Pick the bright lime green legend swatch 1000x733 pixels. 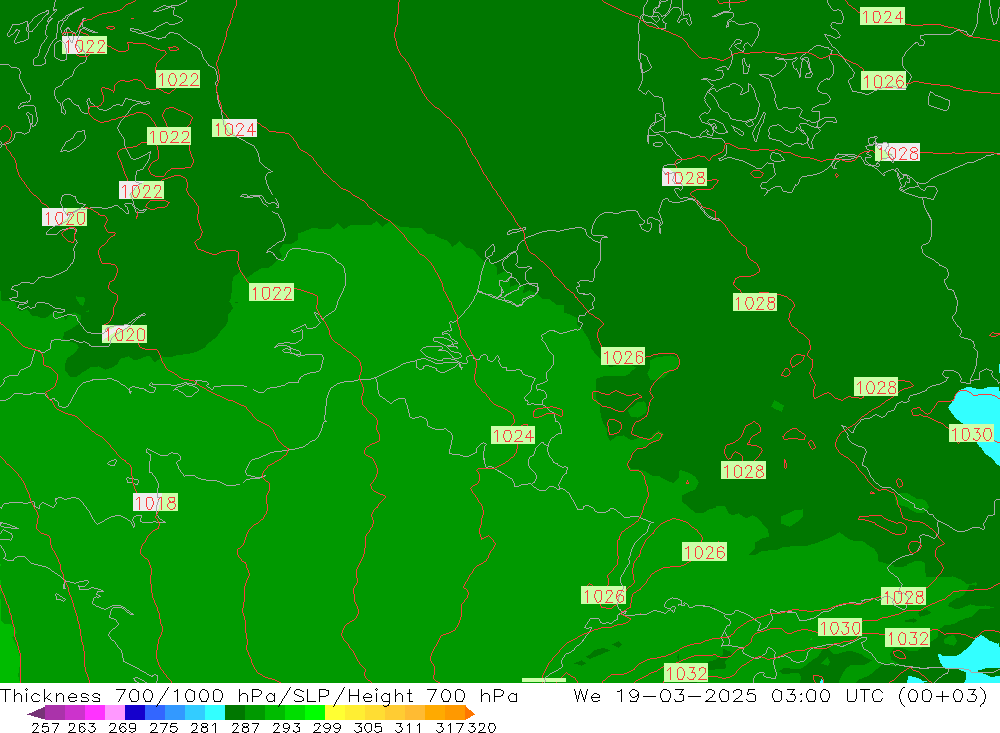point(315,713)
